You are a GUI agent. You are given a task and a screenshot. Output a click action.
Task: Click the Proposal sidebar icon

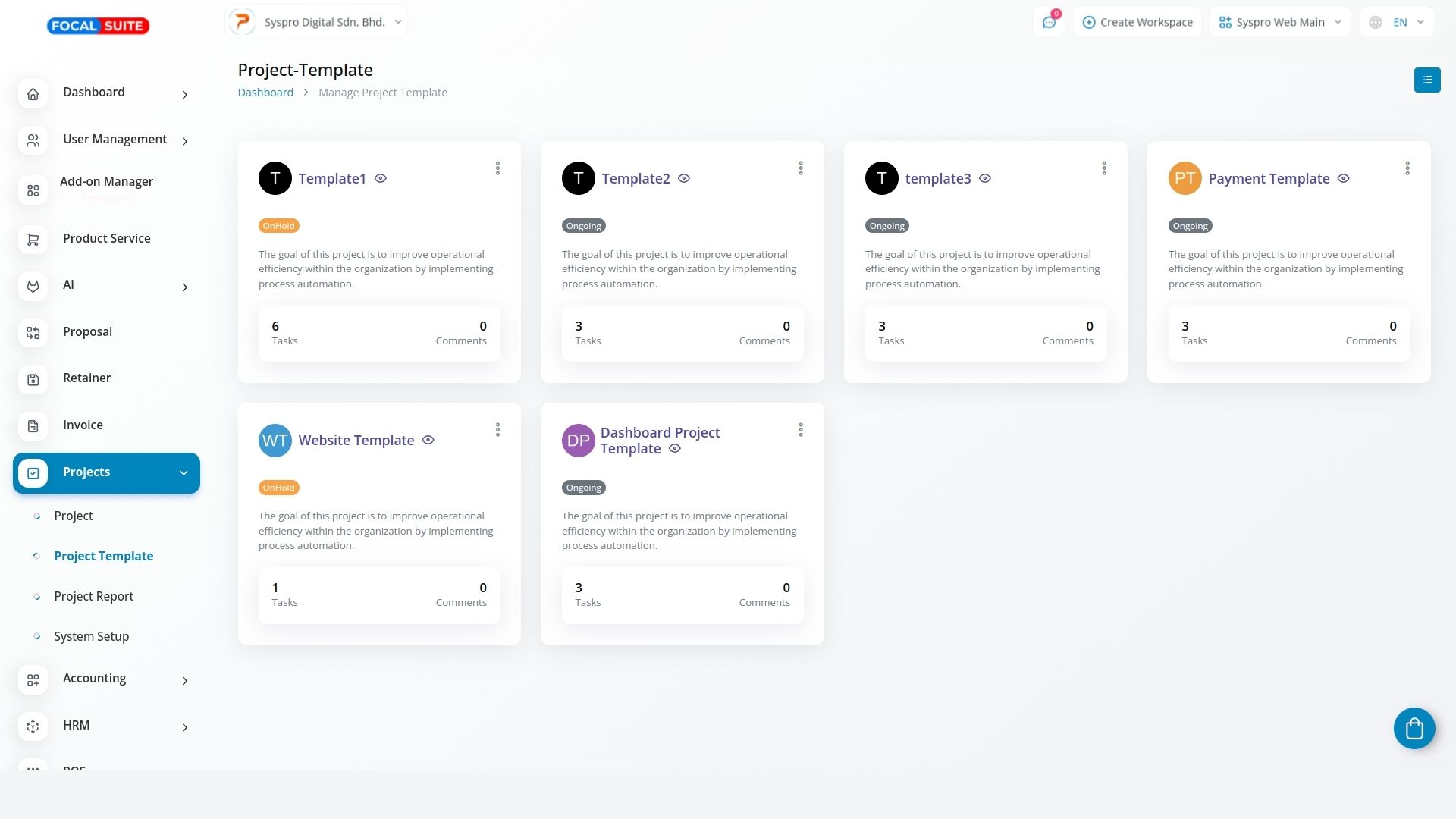tap(33, 333)
